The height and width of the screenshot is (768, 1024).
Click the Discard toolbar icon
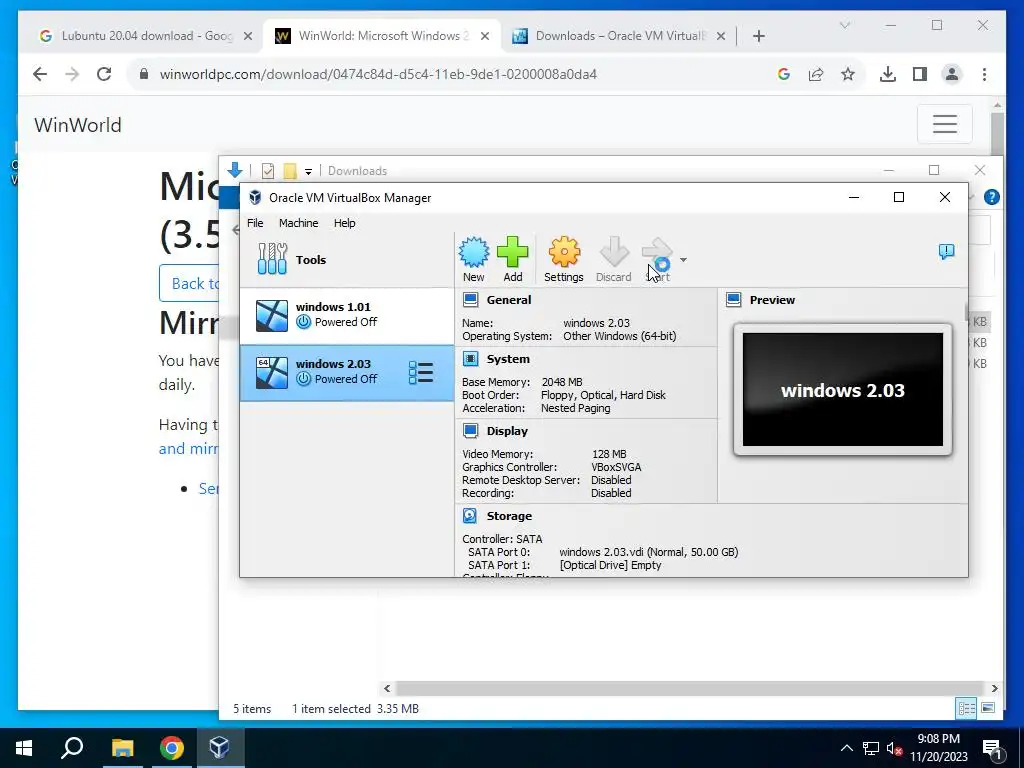(613, 259)
